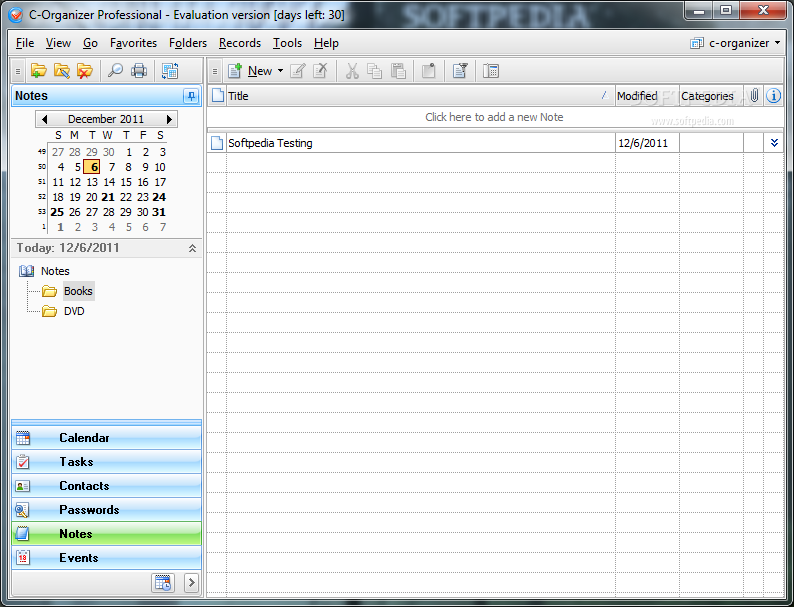This screenshot has width=794, height=607.
Task: Click the Delete record icon
Action: coord(321,71)
